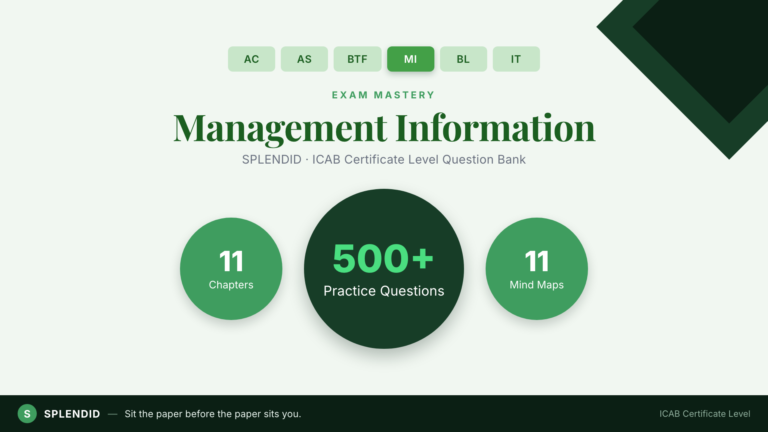The width and height of the screenshot is (768, 432).
Task: Click the EXAM MASTERY label
Action: 384,95
